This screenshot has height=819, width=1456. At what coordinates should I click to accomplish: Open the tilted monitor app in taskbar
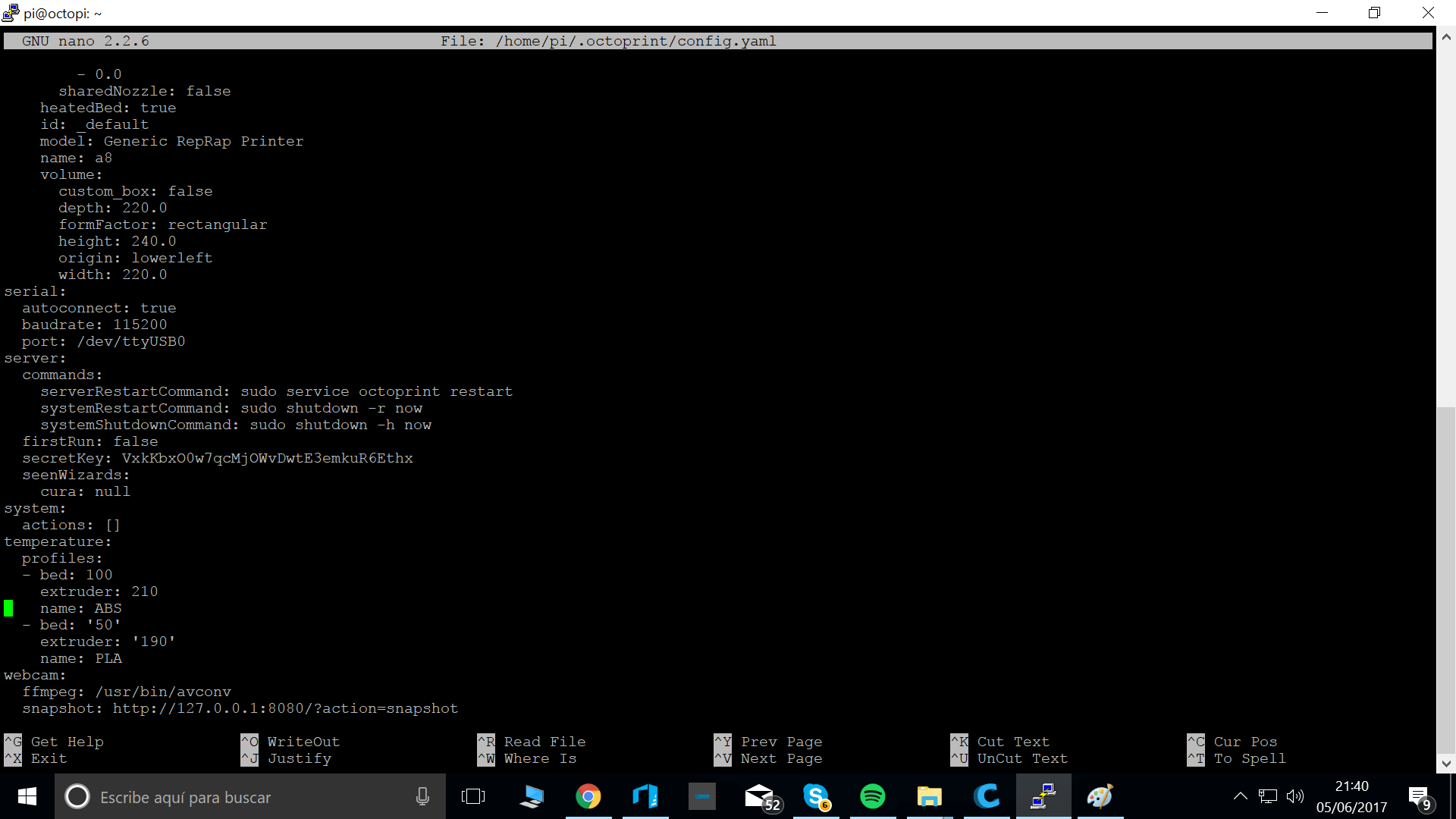(532, 796)
